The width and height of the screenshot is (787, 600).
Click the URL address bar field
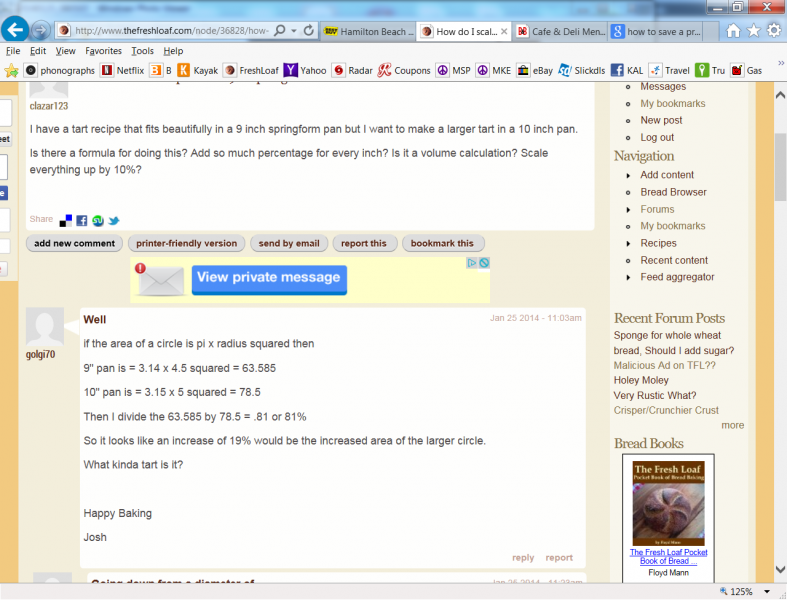pos(170,31)
